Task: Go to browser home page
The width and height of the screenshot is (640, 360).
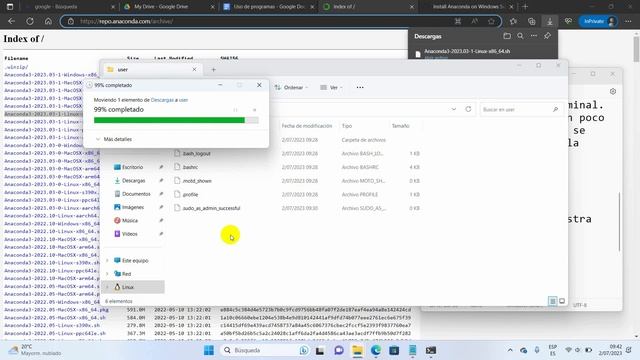Action: click(x=48, y=21)
